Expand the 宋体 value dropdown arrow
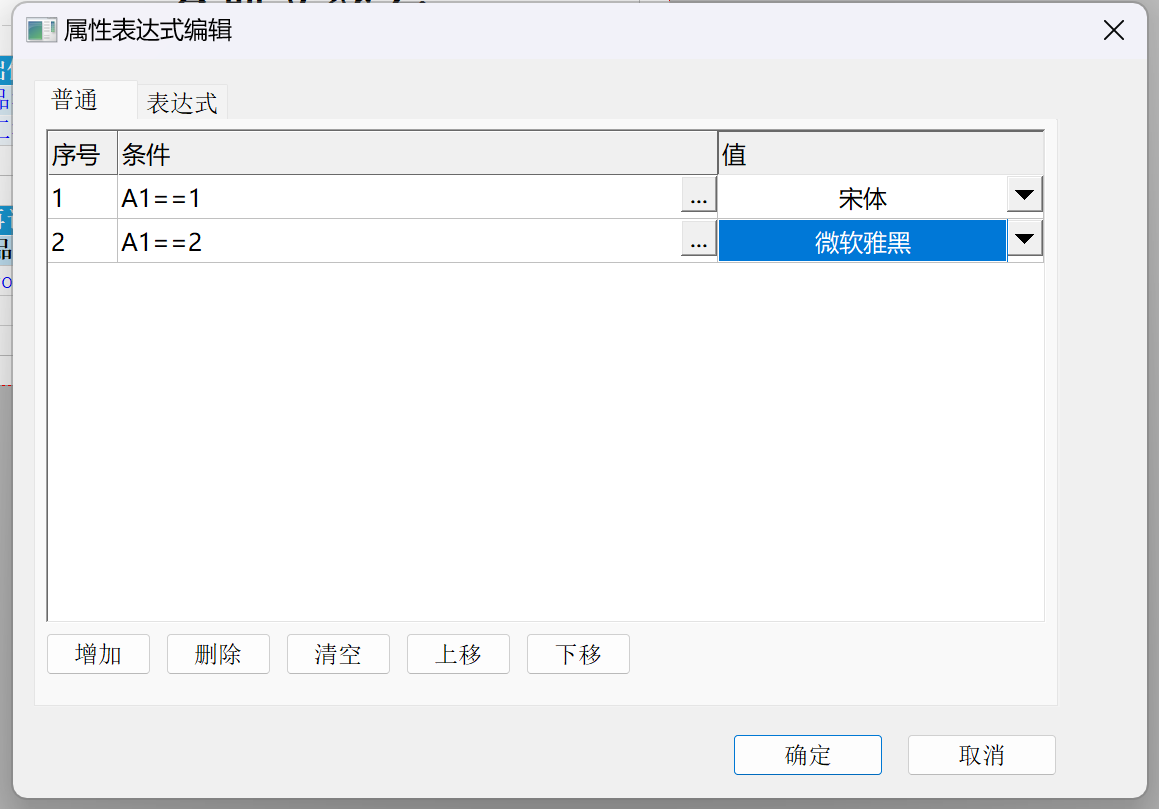This screenshot has height=809, width=1159. tap(1025, 195)
